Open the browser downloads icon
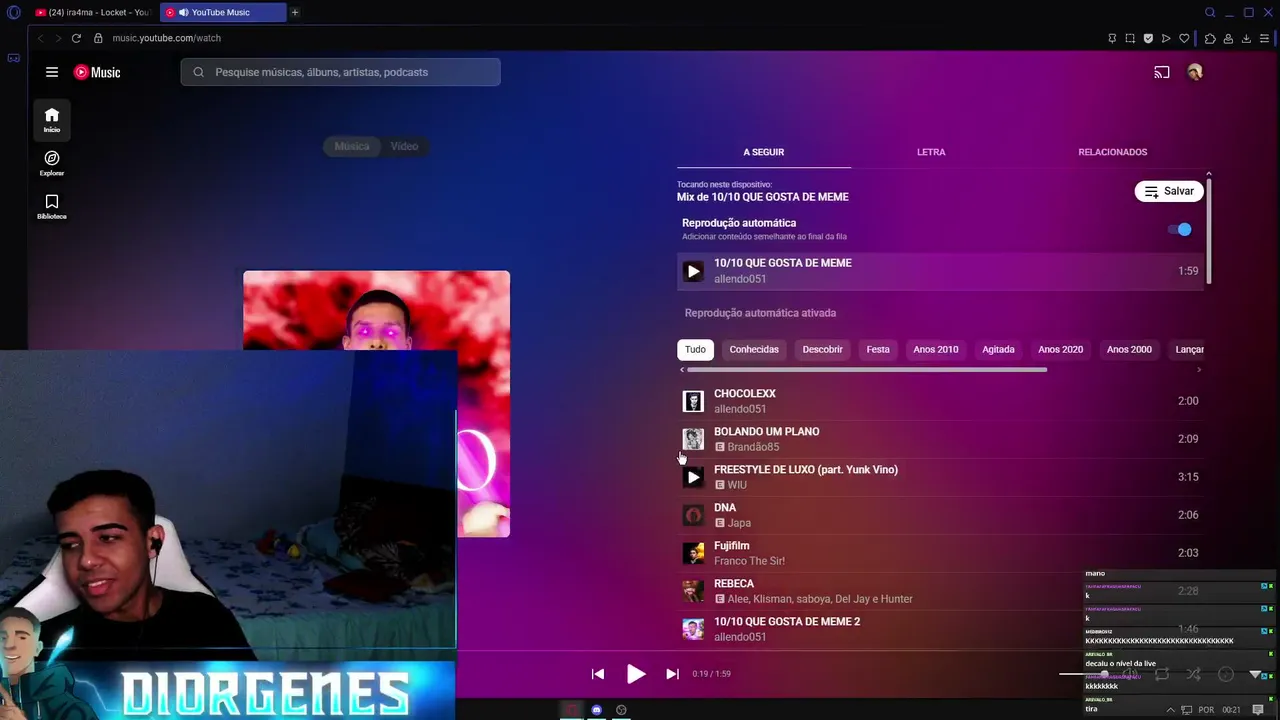This screenshot has height=720, width=1280. click(x=1246, y=38)
